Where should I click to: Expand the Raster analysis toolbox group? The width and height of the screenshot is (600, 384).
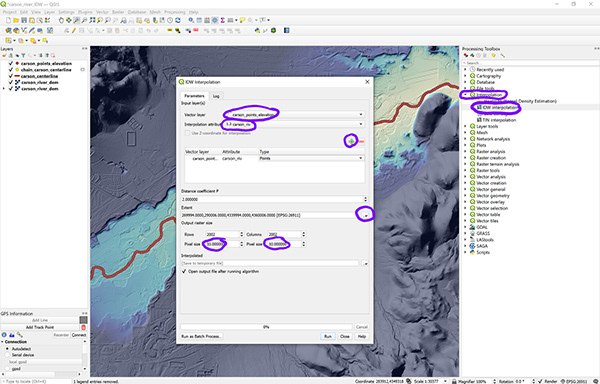click(465, 151)
